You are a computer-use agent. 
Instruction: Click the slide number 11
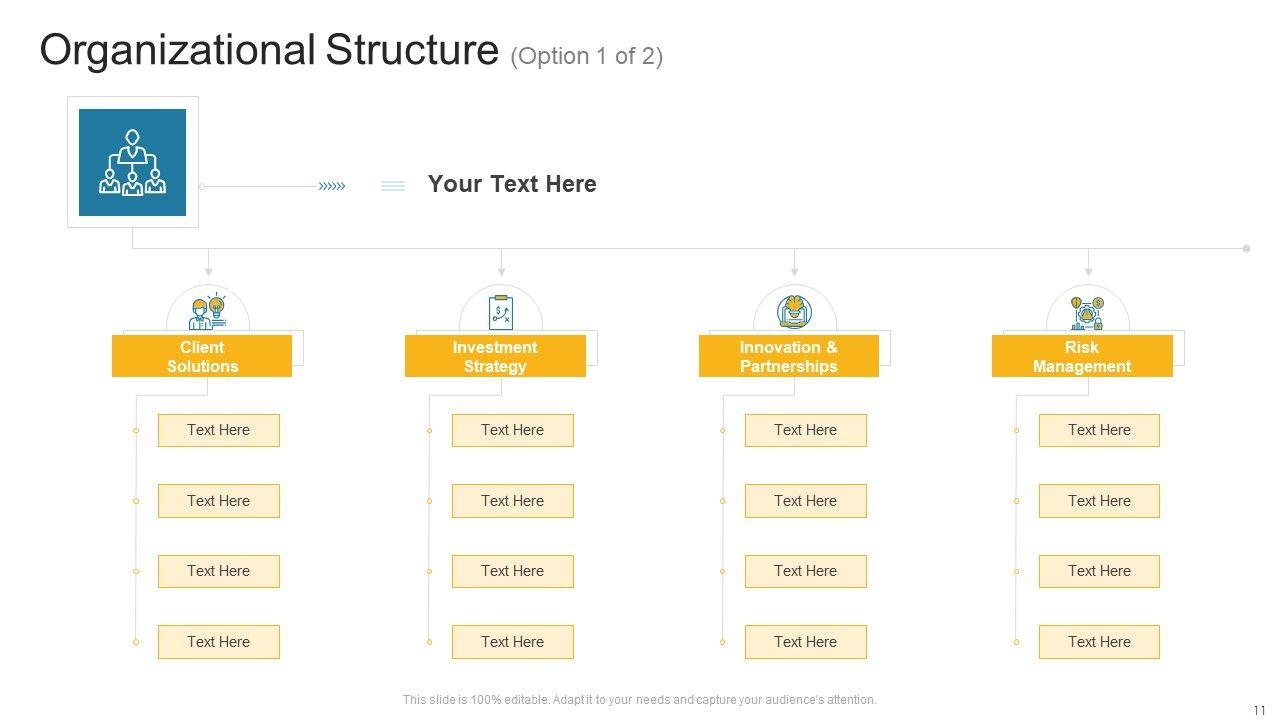pos(1259,710)
